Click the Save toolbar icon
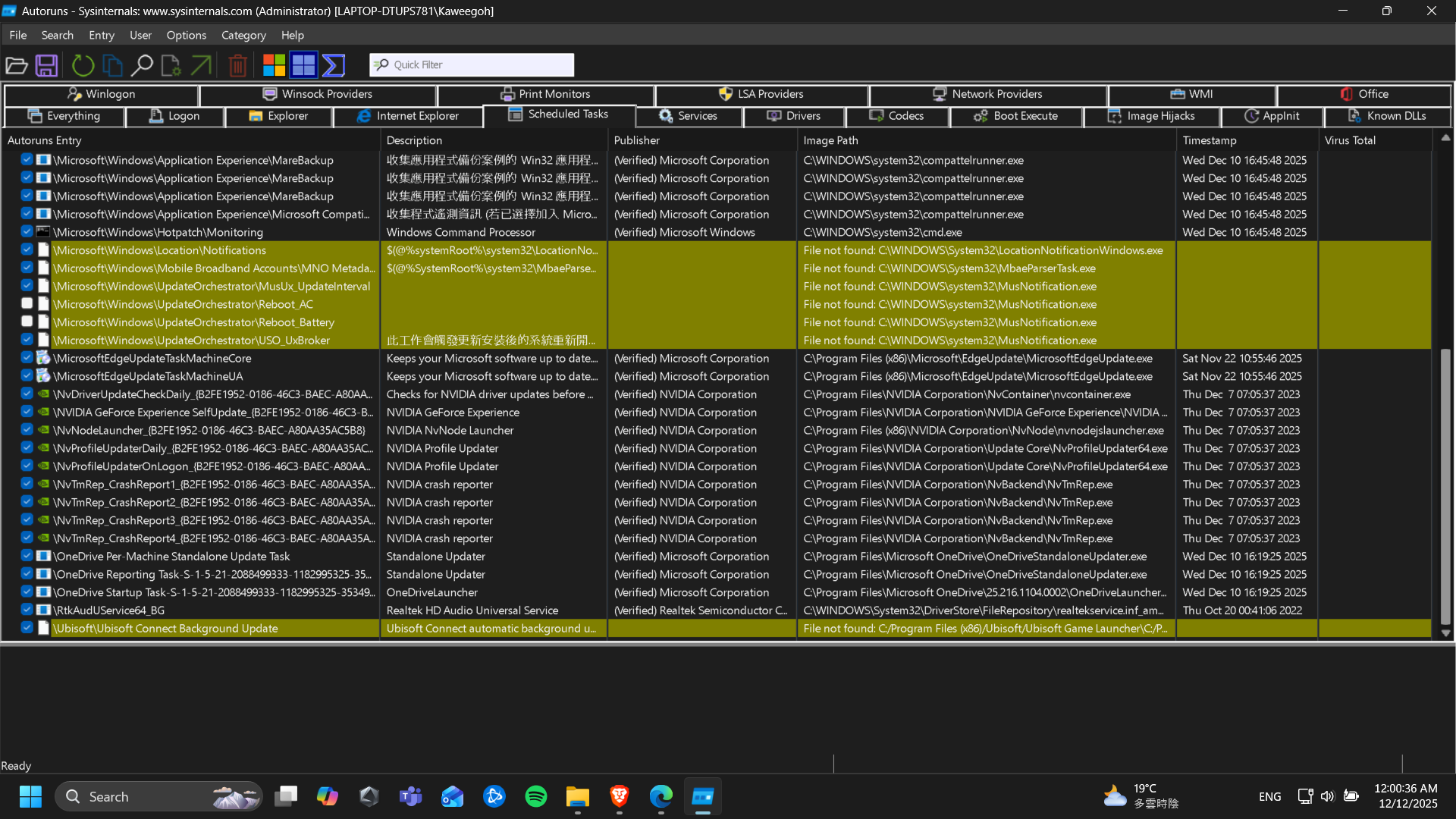Image resolution: width=1456 pixels, height=819 pixels. (46, 65)
